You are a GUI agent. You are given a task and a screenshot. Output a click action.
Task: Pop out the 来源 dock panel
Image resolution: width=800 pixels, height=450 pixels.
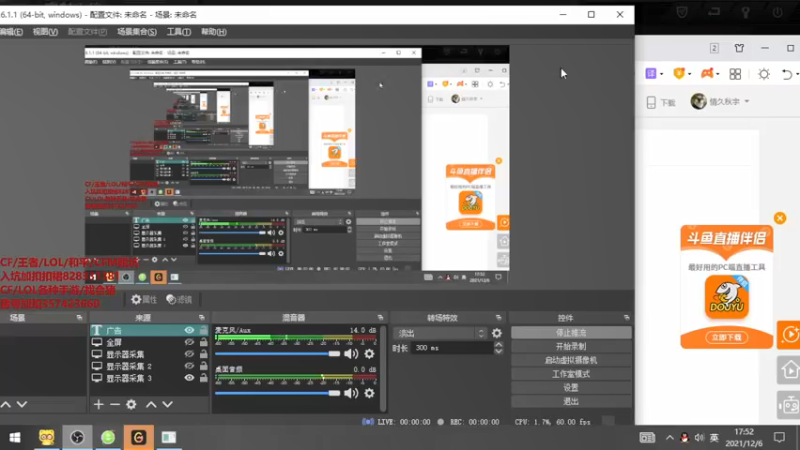202,318
